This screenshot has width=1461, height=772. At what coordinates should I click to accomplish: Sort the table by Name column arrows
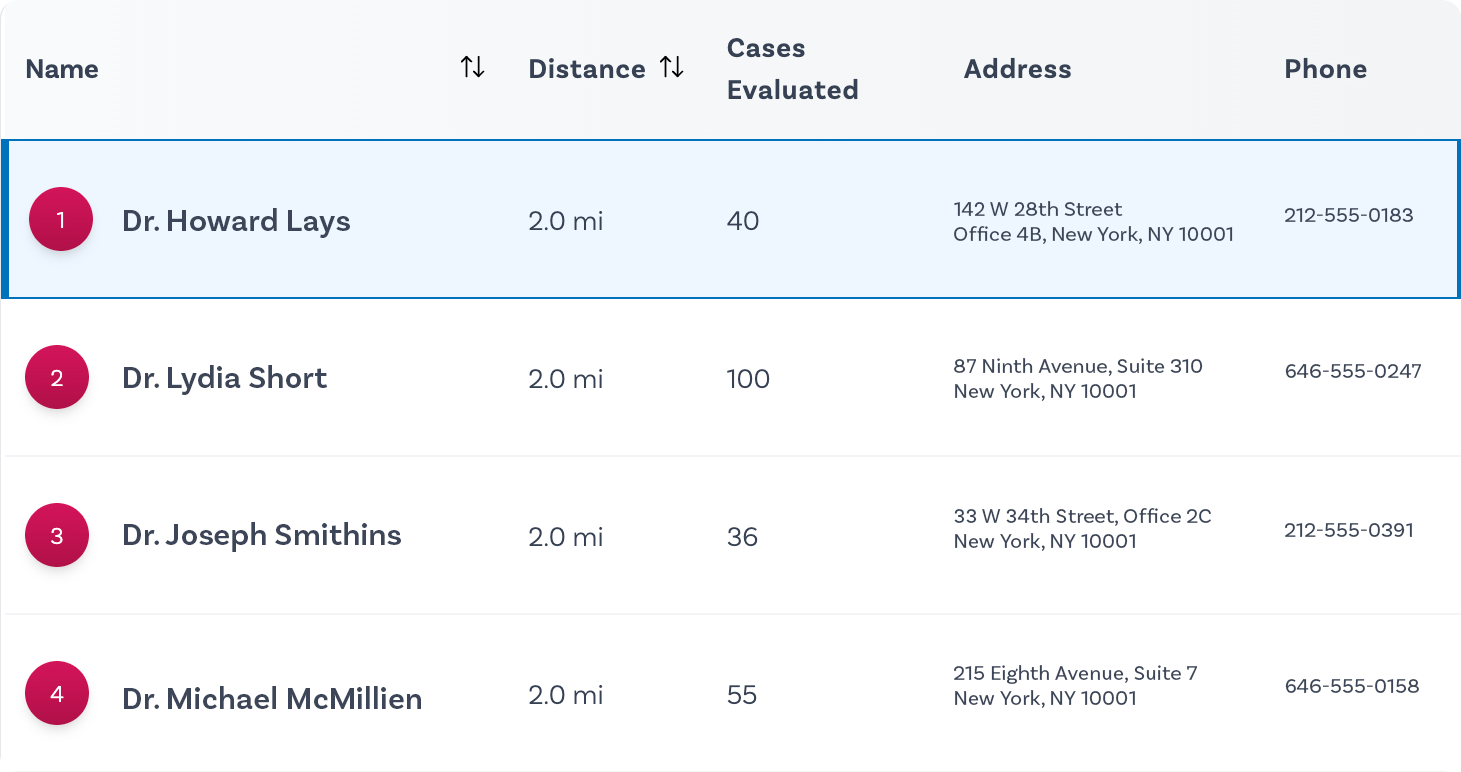(x=472, y=68)
